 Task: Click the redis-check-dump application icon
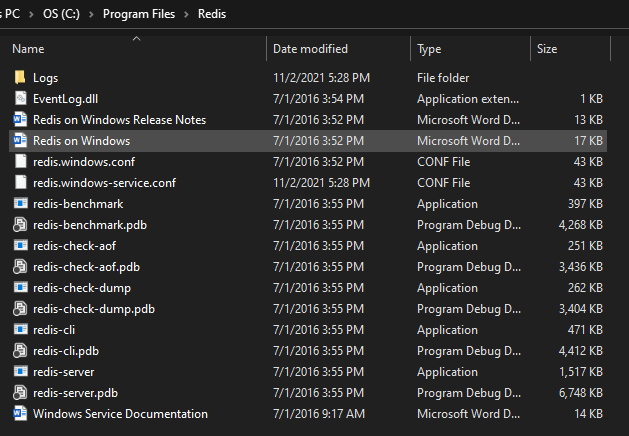click(20, 288)
